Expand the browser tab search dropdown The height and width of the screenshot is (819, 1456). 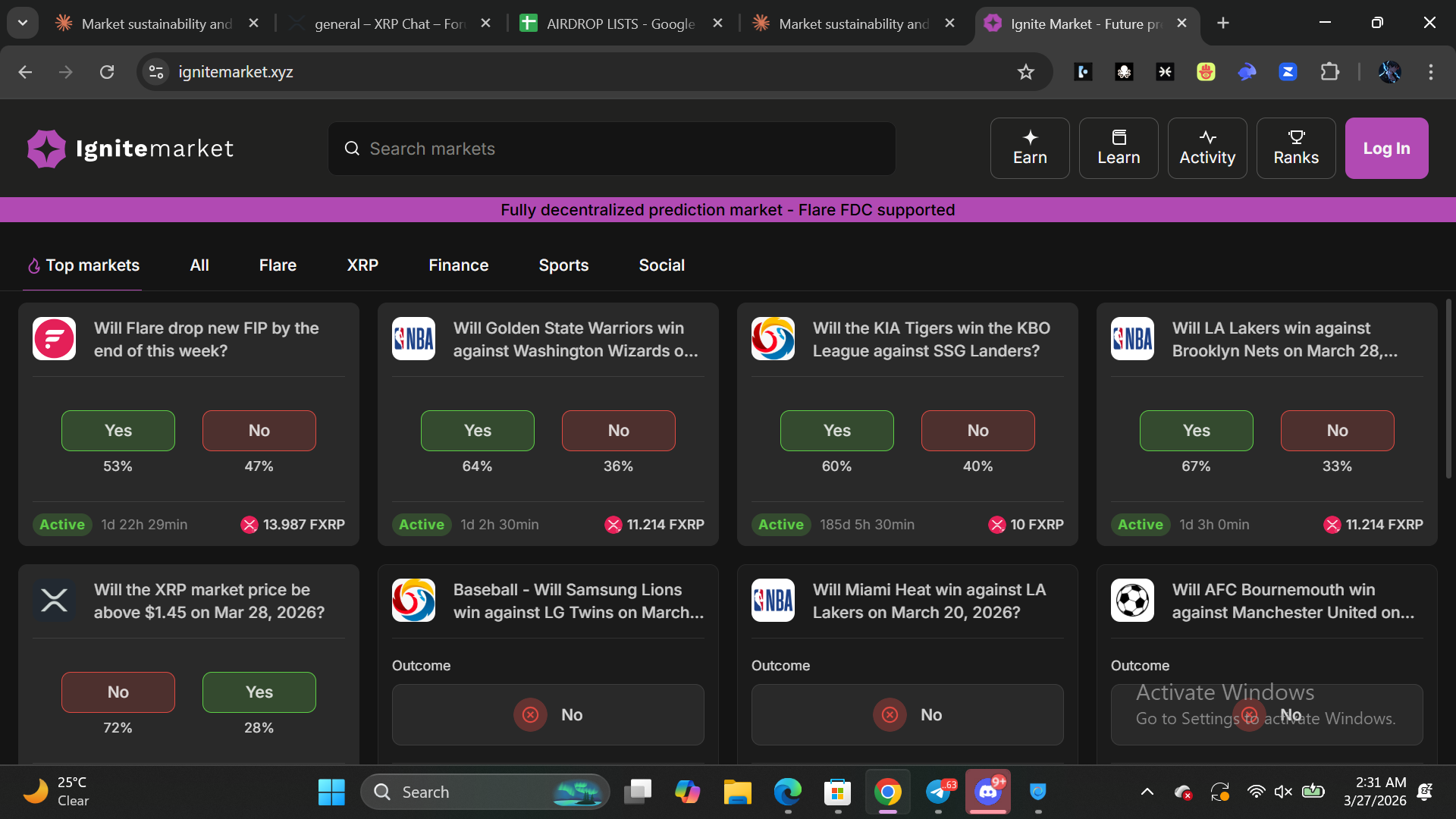[x=23, y=23]
